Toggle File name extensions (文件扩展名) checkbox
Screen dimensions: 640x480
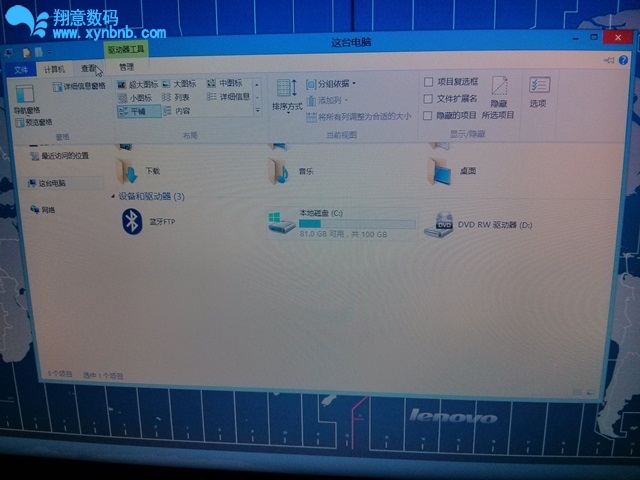[x=428, y=99]
